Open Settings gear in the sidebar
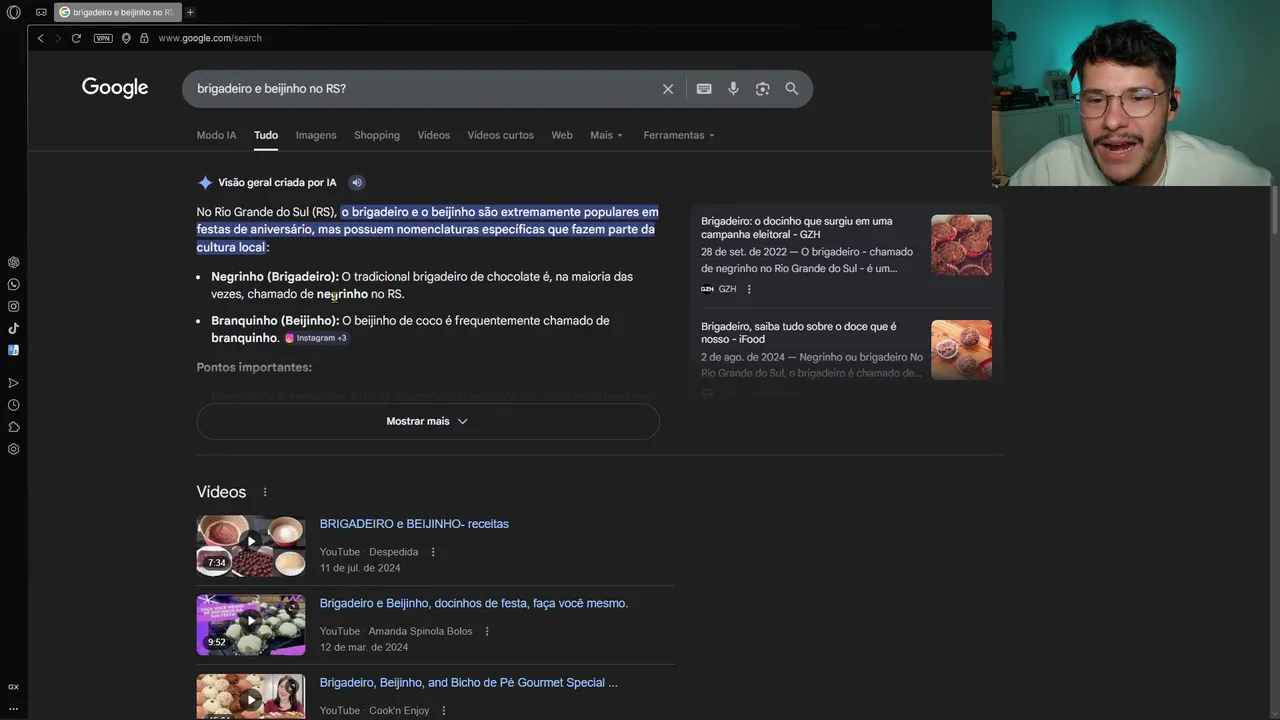 click(x=13, y=449)
